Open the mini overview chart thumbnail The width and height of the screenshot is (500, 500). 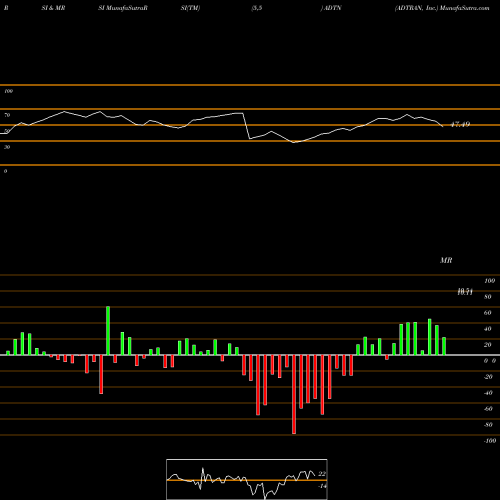click(247, 479)
